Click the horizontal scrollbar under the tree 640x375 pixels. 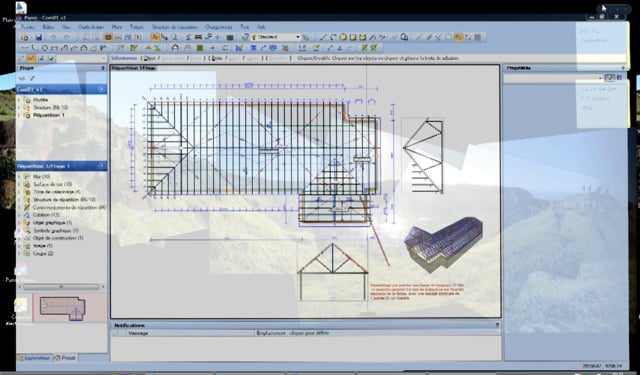coord(61,287)
